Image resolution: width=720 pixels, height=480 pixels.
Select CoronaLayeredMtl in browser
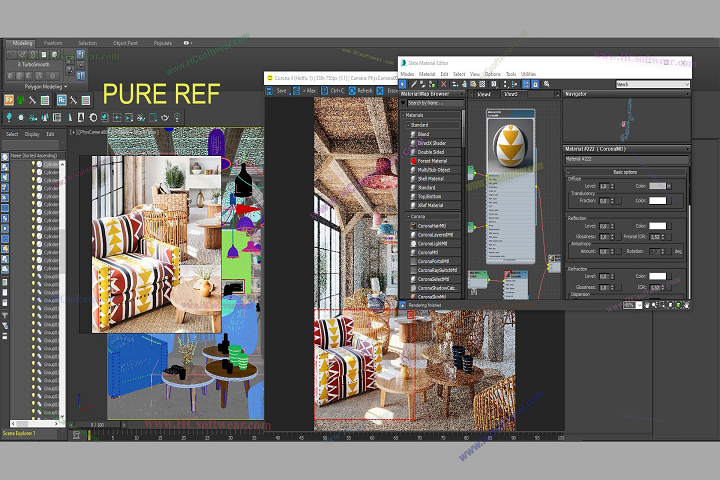coord(435,235)
